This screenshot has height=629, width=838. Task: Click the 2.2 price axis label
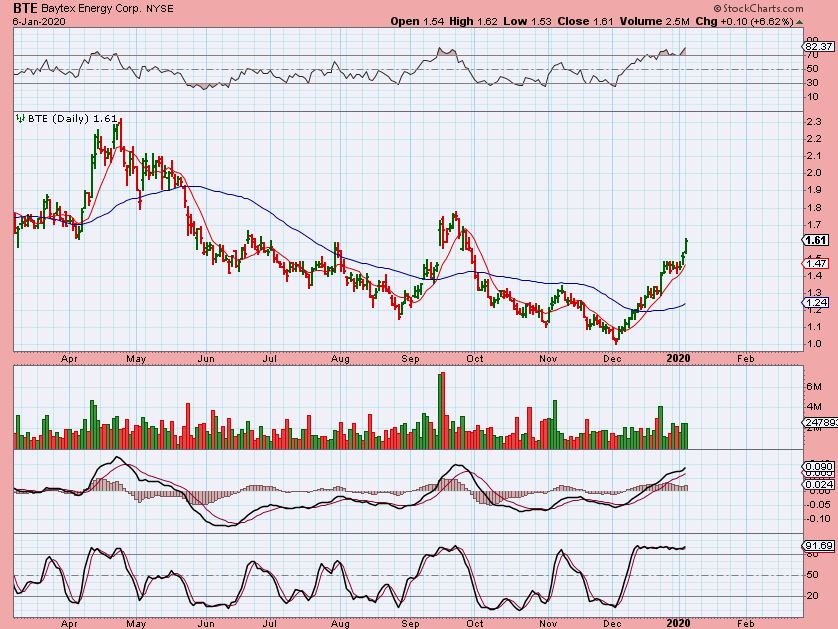pos(813,139)
